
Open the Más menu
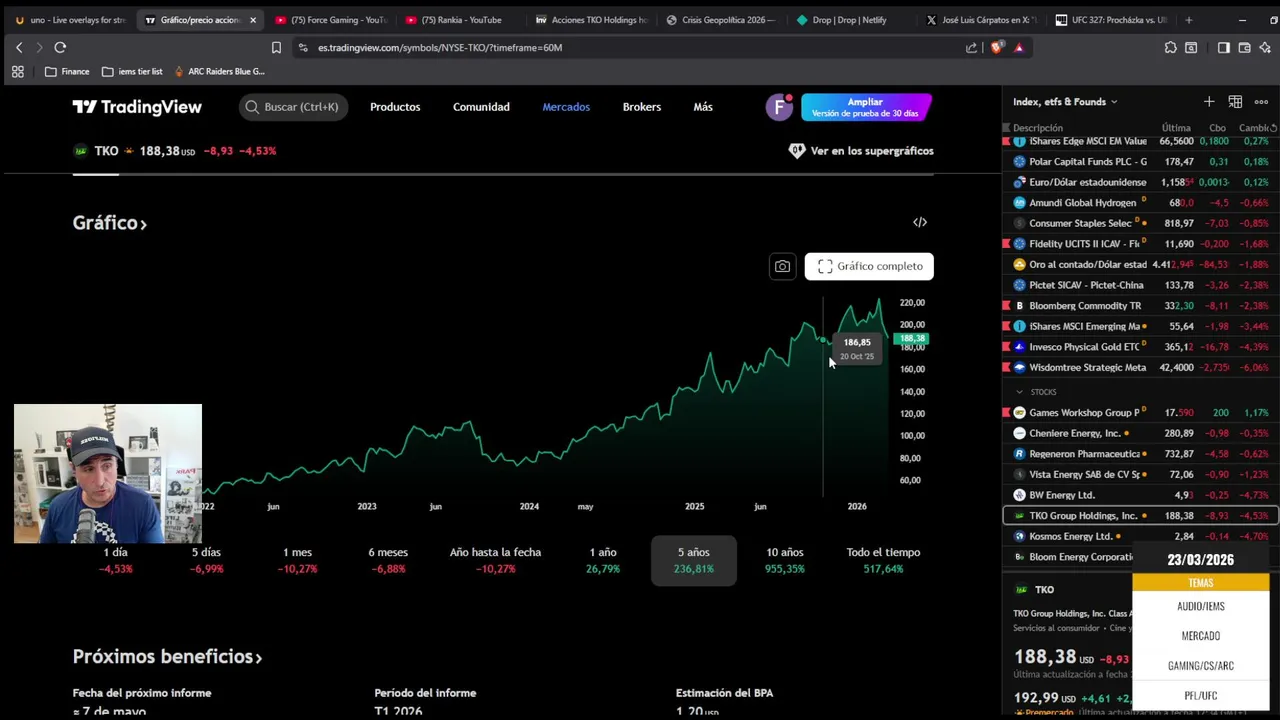pyautogui.click(x=703, y=107)
